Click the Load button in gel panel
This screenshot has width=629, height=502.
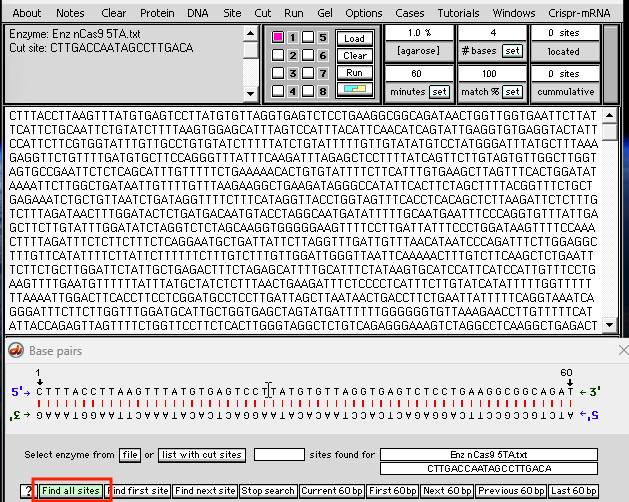(355, 39)
